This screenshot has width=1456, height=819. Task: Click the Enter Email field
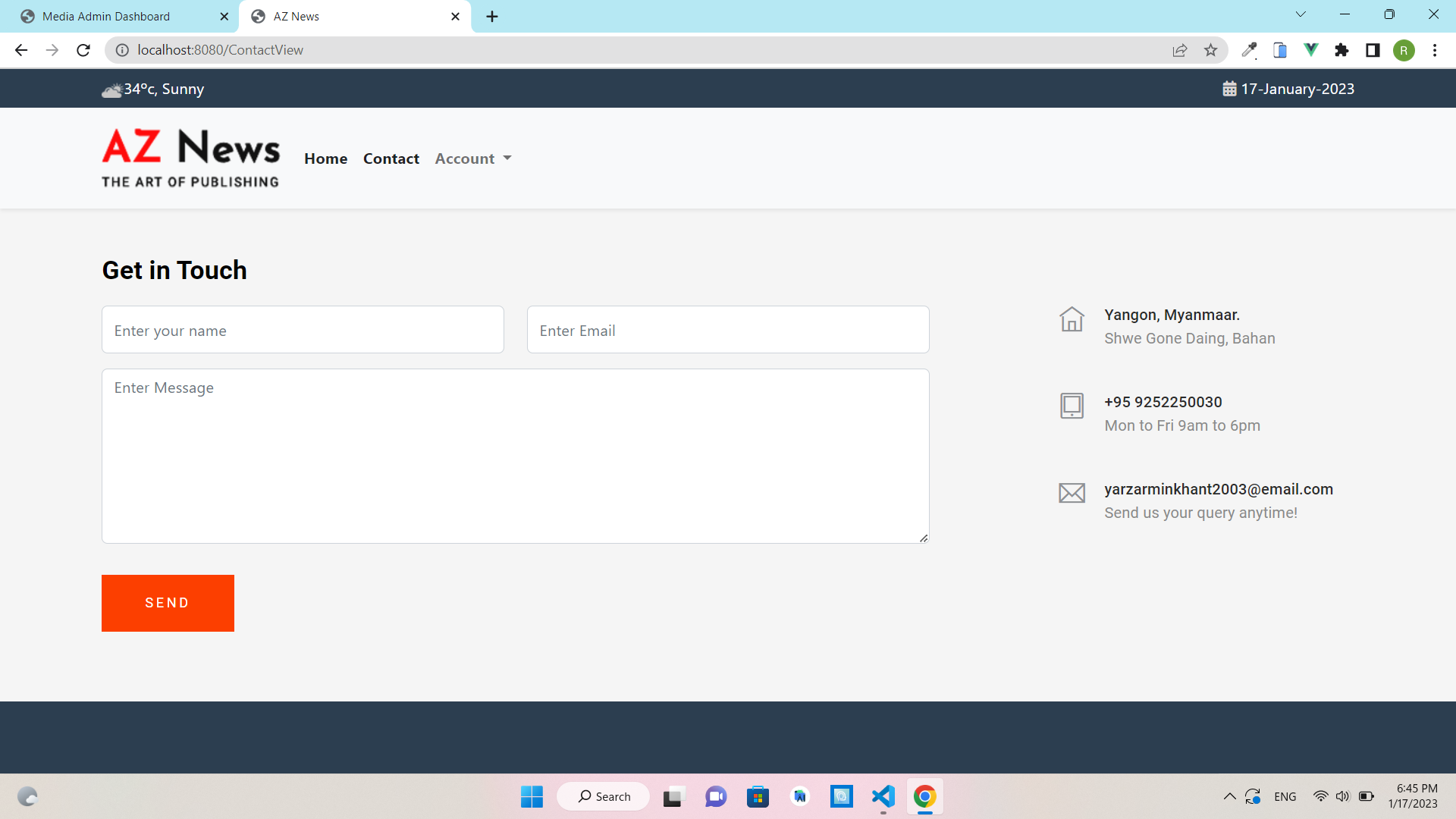click(x=727, y=330)
